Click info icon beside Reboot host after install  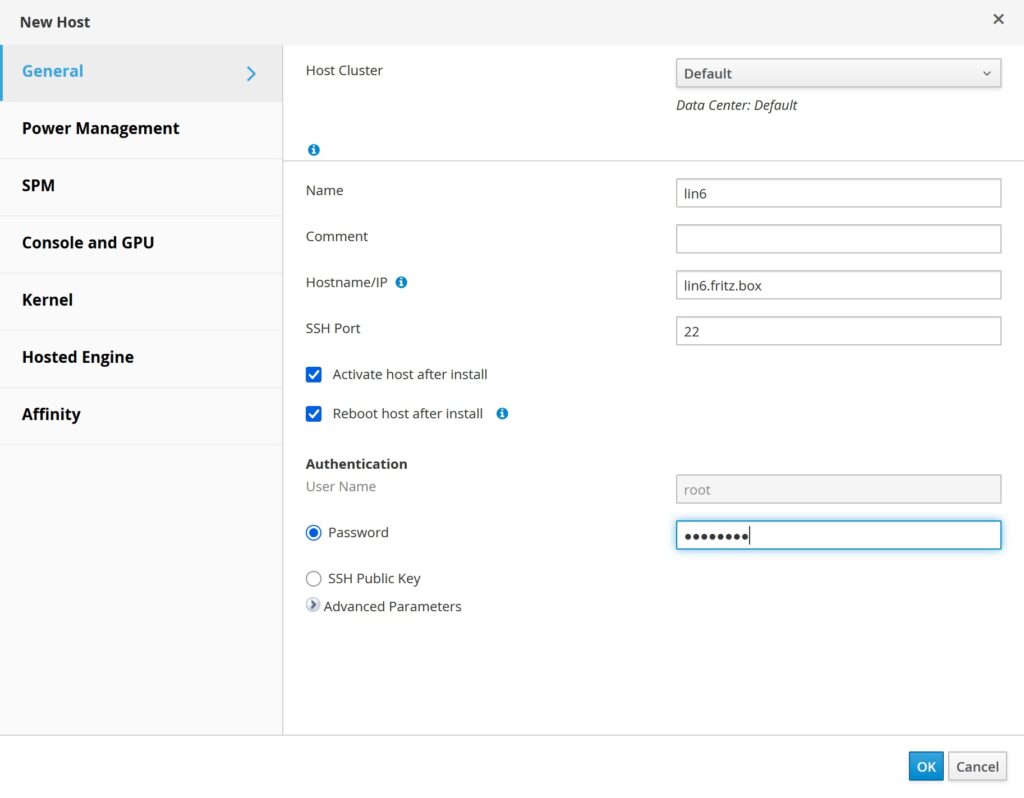pyautogui.click(x=502, y=413)
